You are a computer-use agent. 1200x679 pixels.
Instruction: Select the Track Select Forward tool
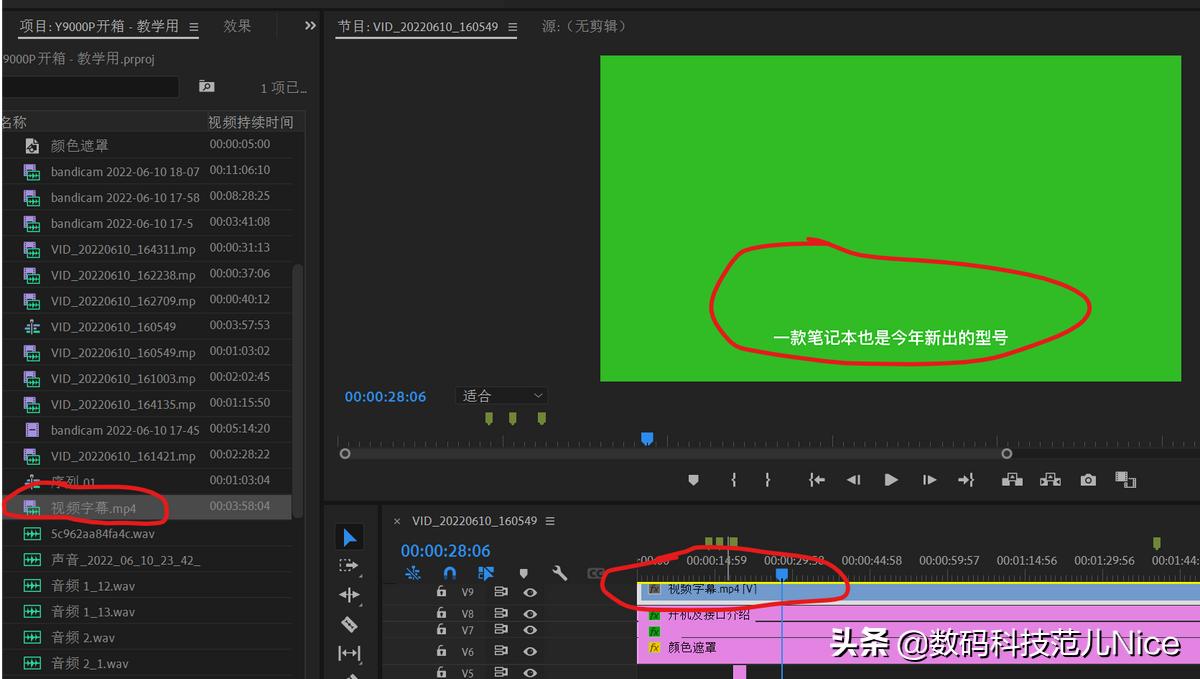coord(349,566)
